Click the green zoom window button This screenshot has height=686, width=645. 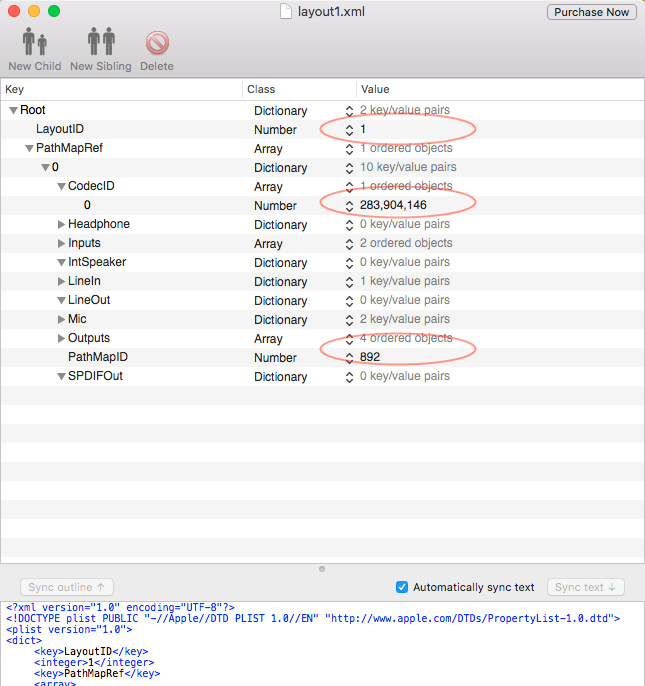(x=54, y=11)
